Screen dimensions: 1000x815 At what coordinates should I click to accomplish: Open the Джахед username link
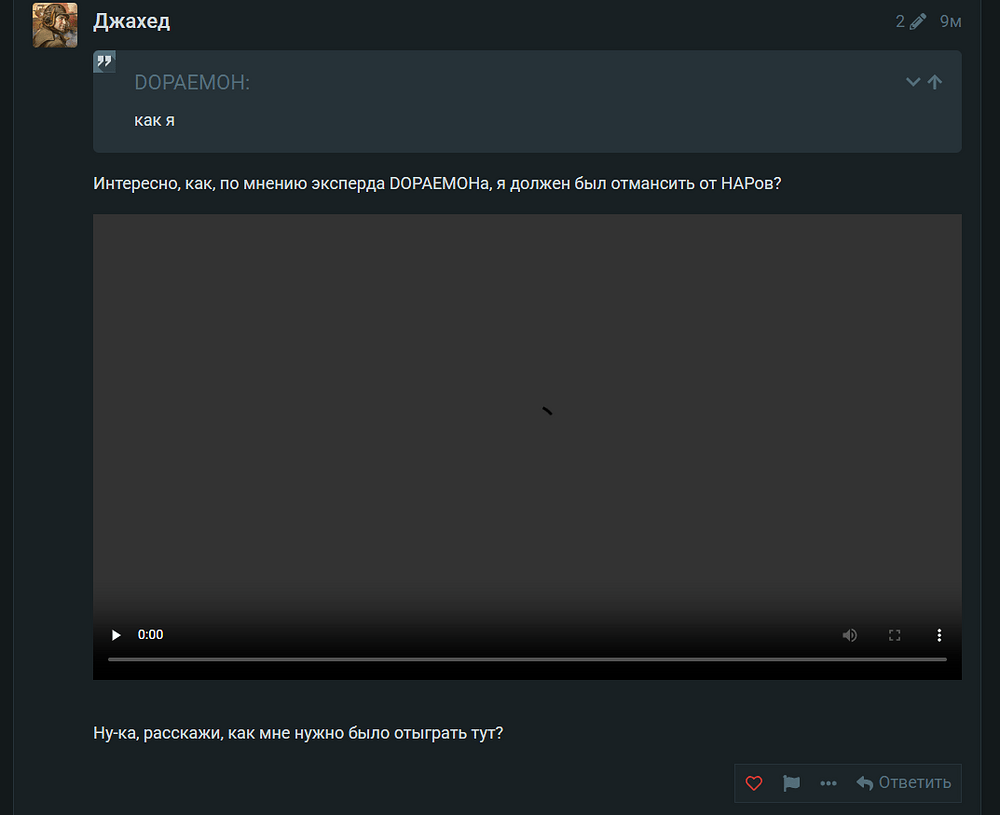point(131,22)
